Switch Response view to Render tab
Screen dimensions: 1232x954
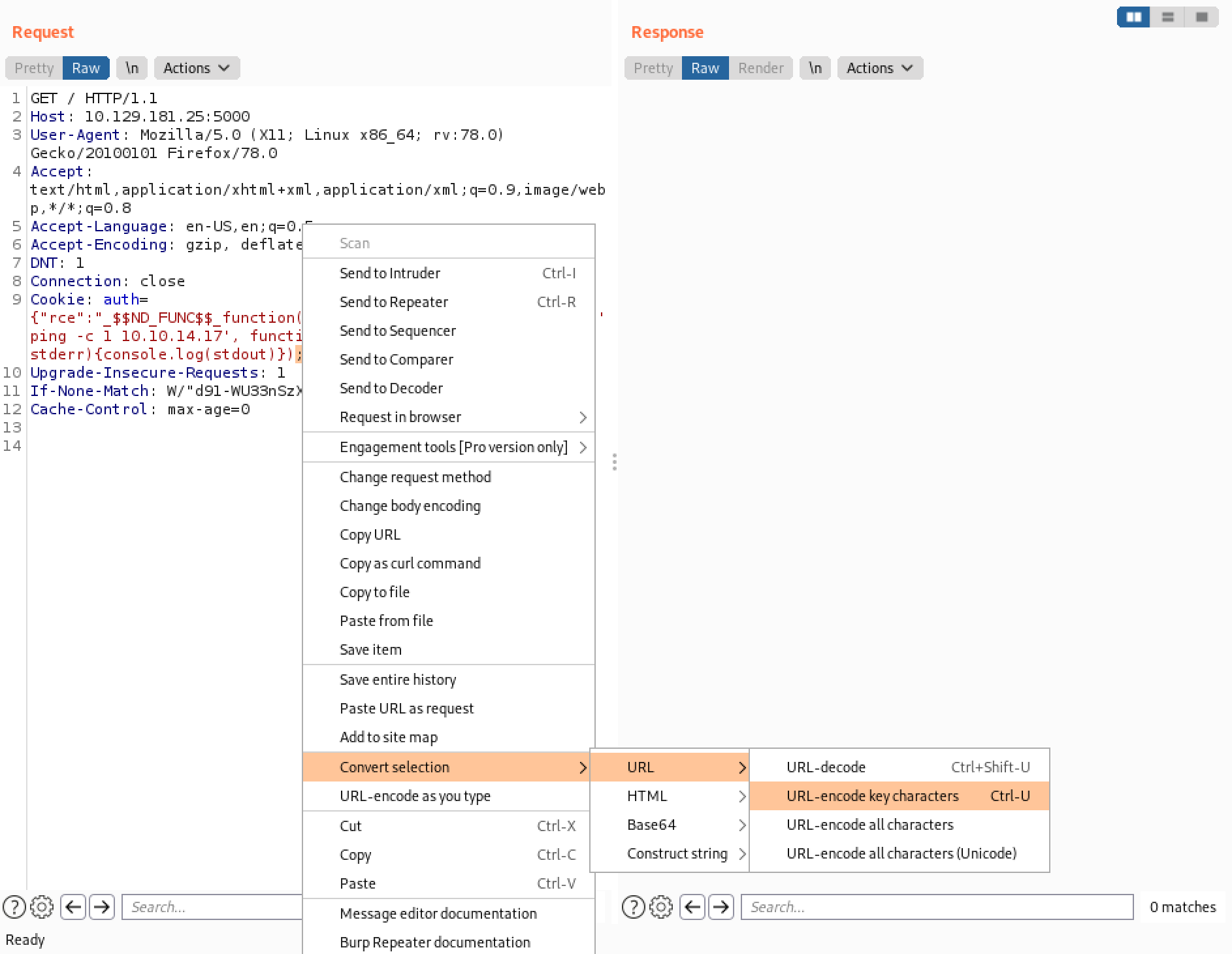point(760,68)
